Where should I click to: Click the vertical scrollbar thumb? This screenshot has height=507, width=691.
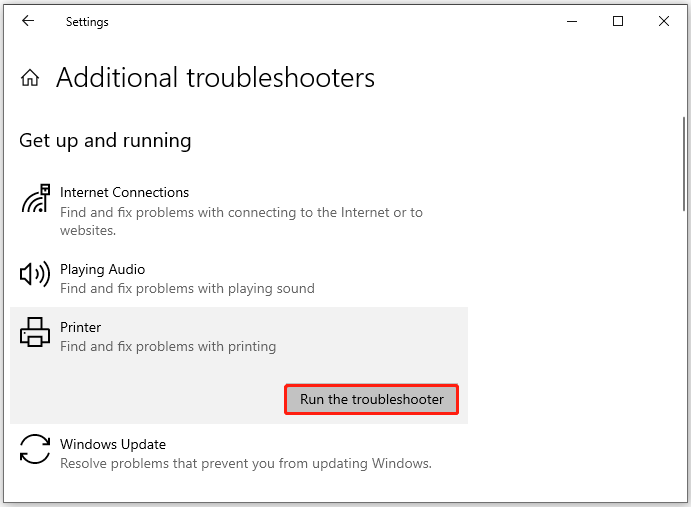[684, 163]
